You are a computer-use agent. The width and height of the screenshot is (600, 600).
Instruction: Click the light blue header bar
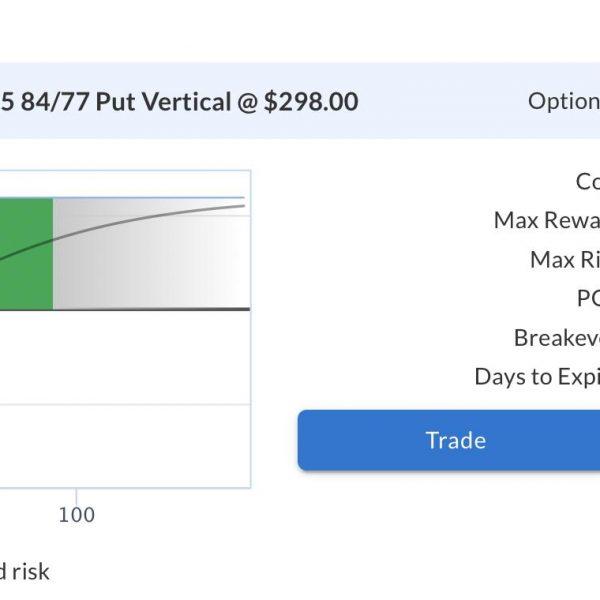point(300,101)
